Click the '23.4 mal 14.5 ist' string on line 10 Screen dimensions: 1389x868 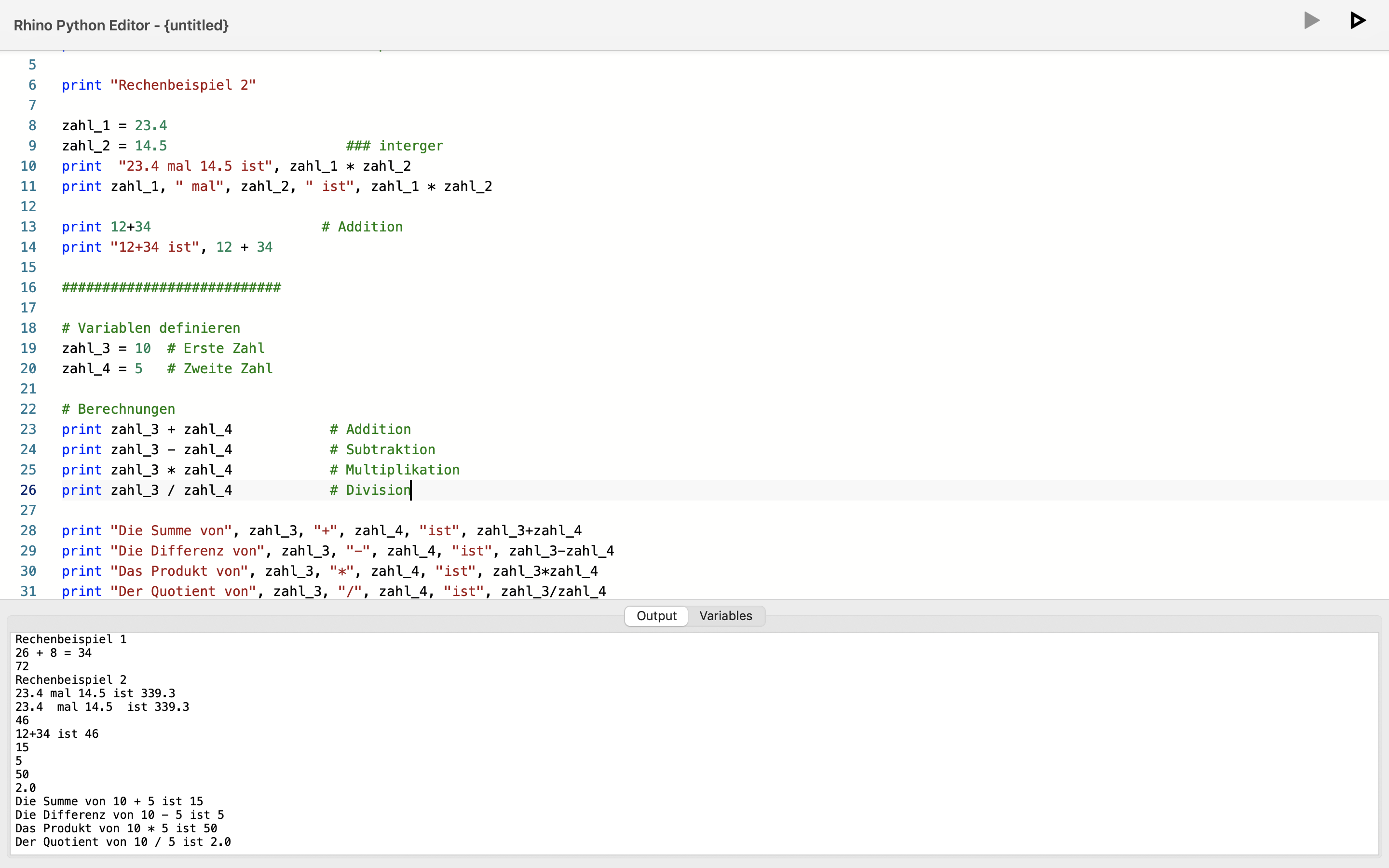[x=195, y=166]
